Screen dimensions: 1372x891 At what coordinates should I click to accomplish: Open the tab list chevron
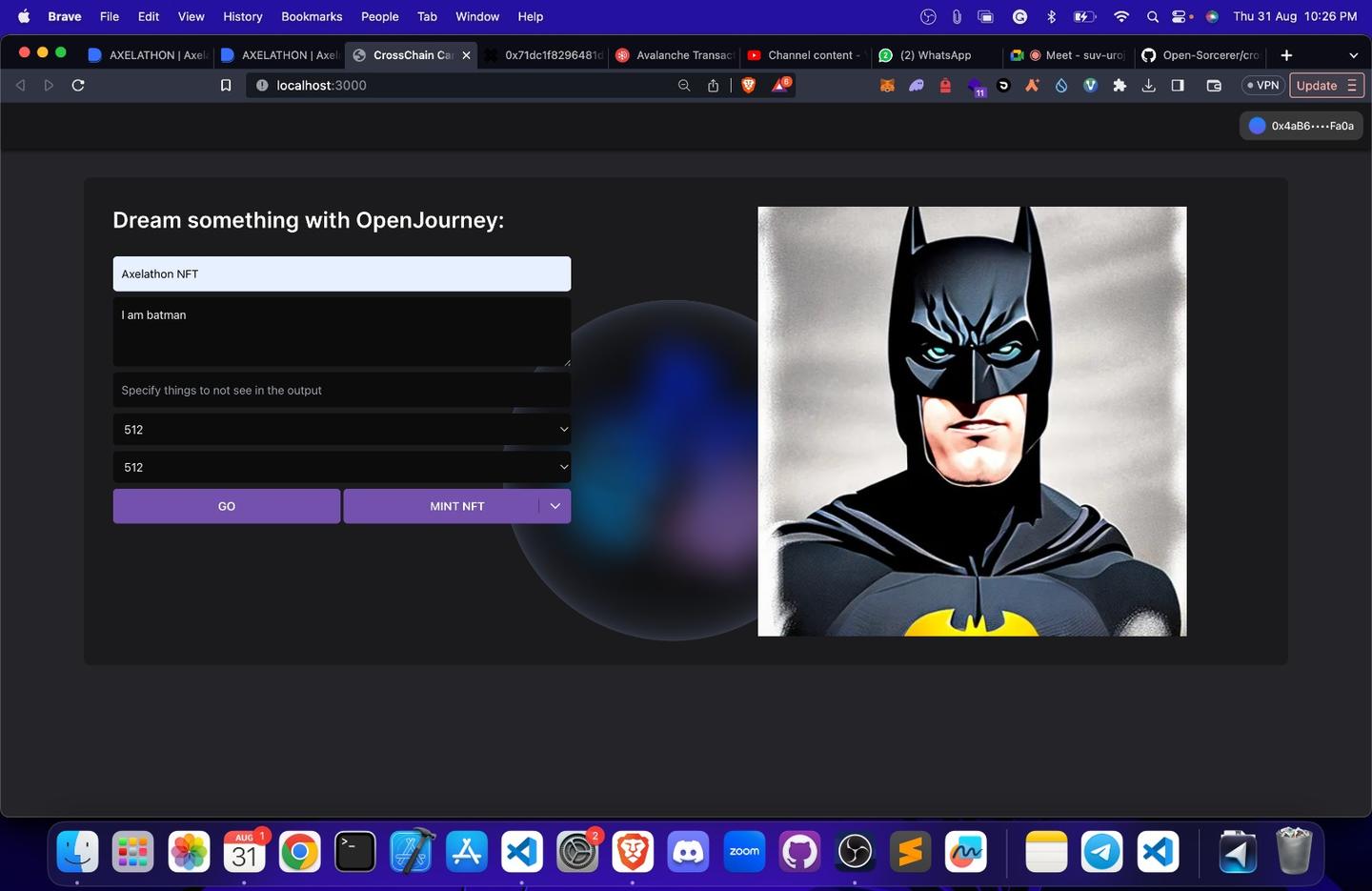[x=1353, y=55]
